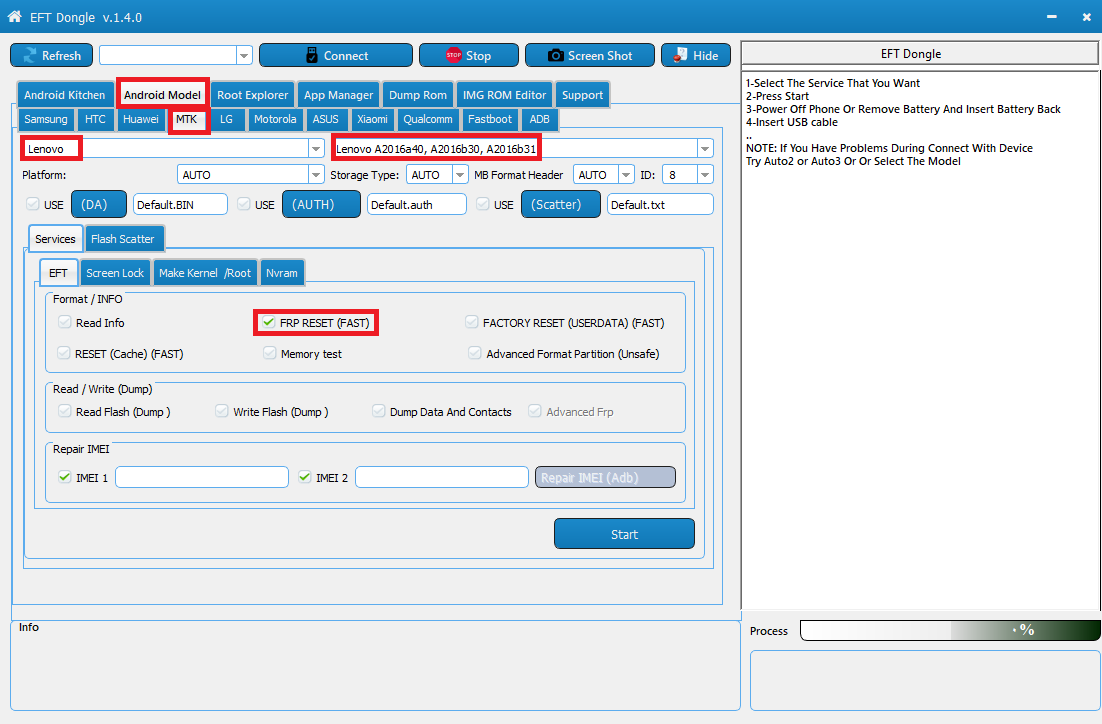Image resolution: width=1102 pixels, height=724 pixels.
Task: Open the Support tab
Action: click(582, 95)
